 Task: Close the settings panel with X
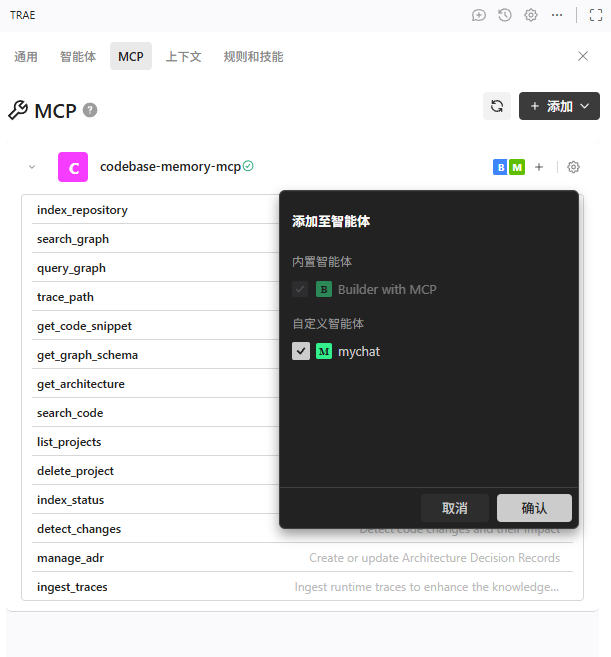click(x=583, y=56)
